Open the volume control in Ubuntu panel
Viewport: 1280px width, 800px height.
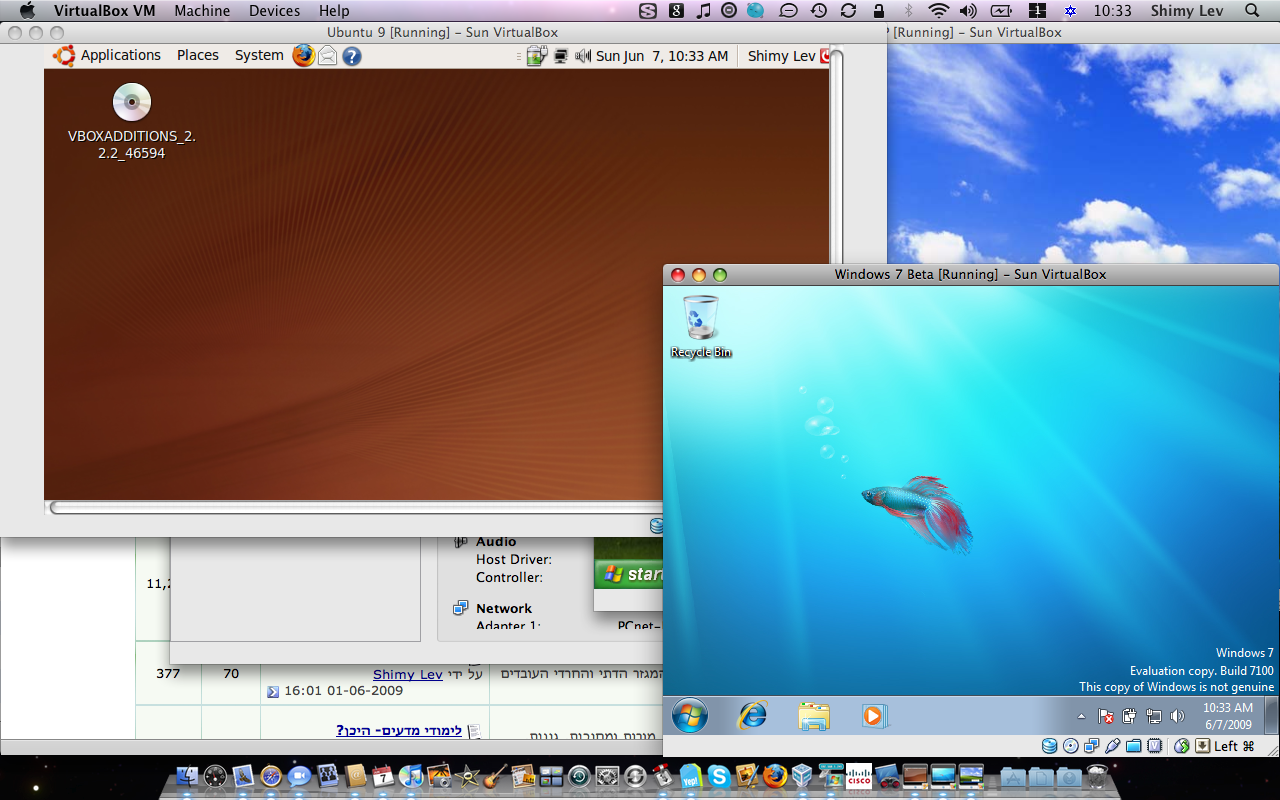[x=584, y=56]
